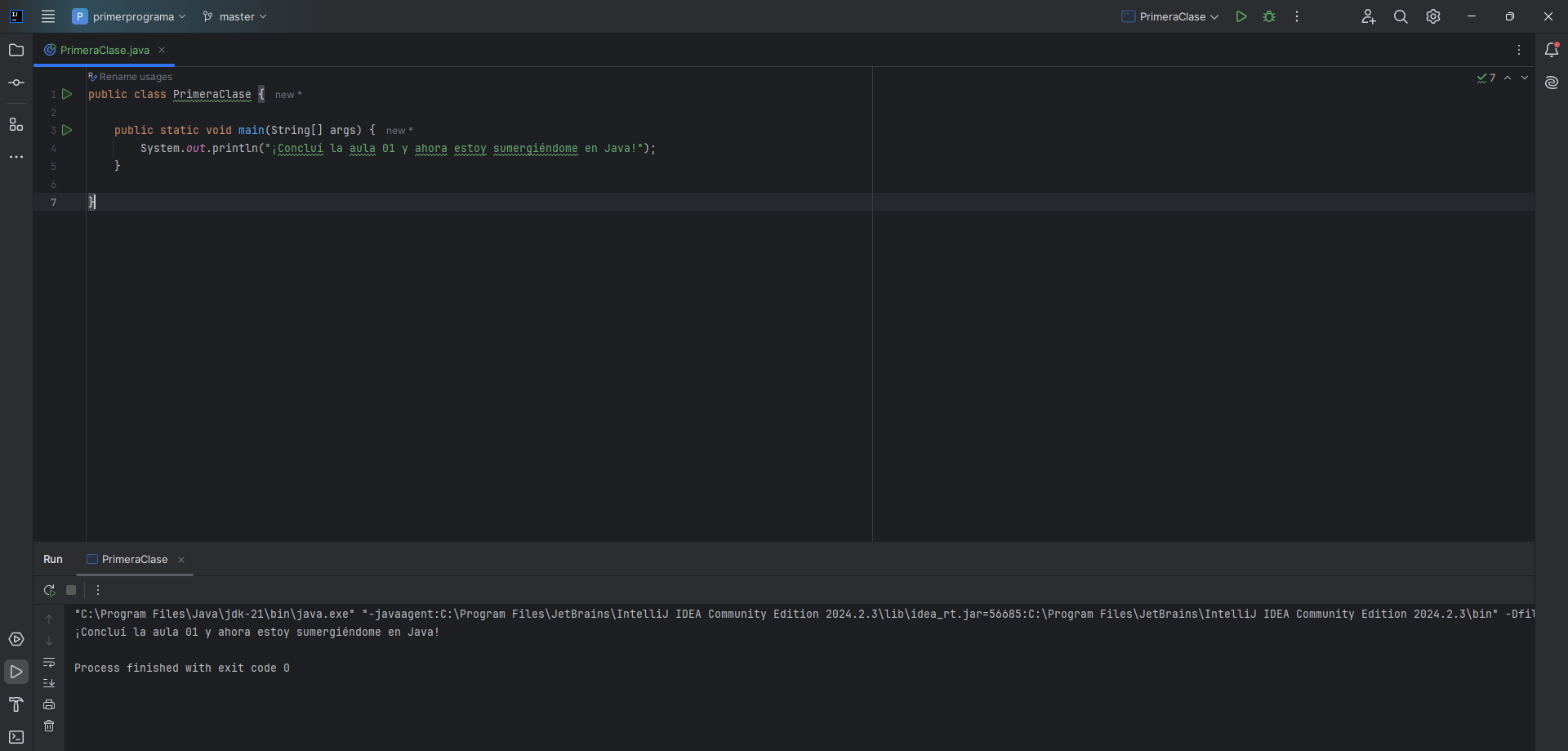Open the Project tool window
Viewport: 1568px width, 751px height.
[16, 50]
